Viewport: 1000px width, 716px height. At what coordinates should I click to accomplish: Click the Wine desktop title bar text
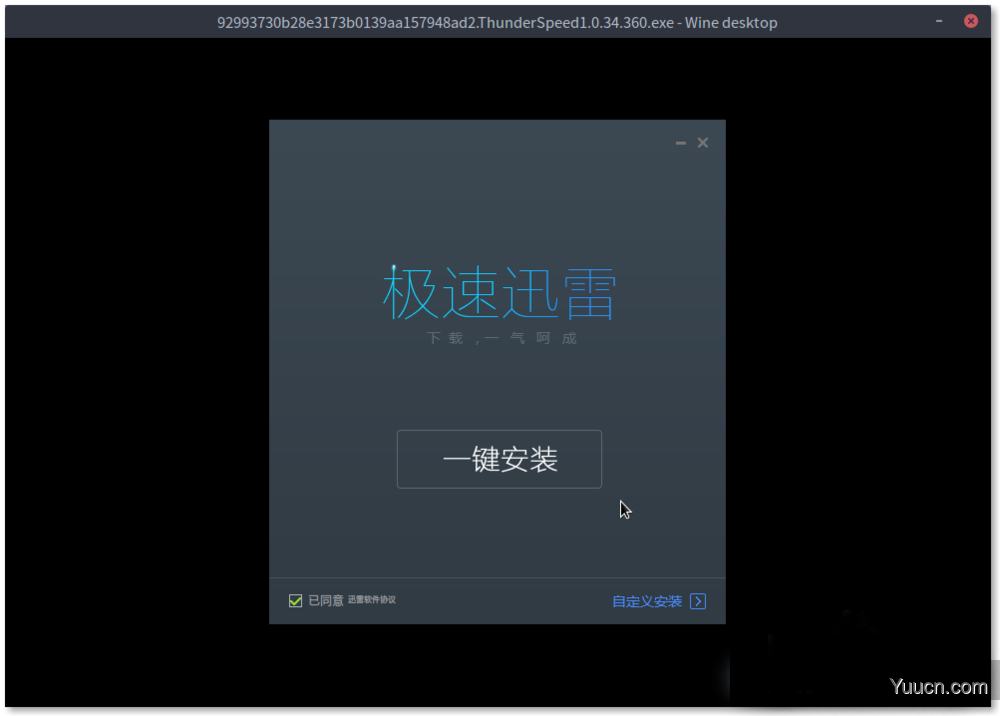point(497,23)
